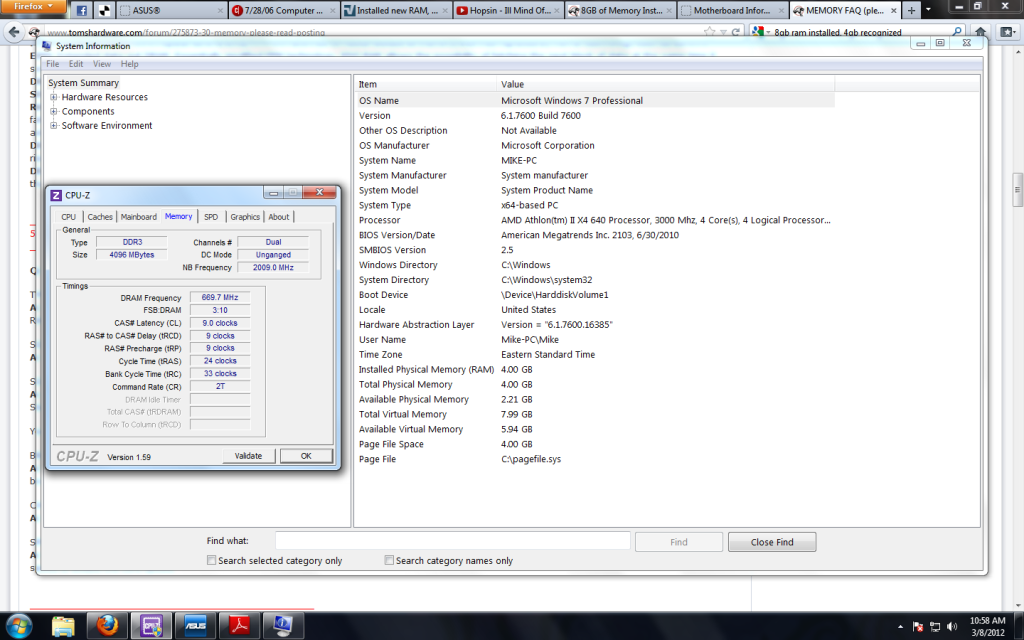Open the View menu in System Information
The height and width of the screenshot is (640, 1024).
click(102, 64)
